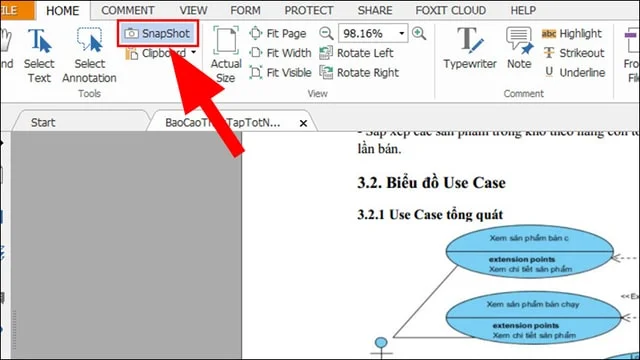
Task: Open the FILE menu
Action: 16,10
